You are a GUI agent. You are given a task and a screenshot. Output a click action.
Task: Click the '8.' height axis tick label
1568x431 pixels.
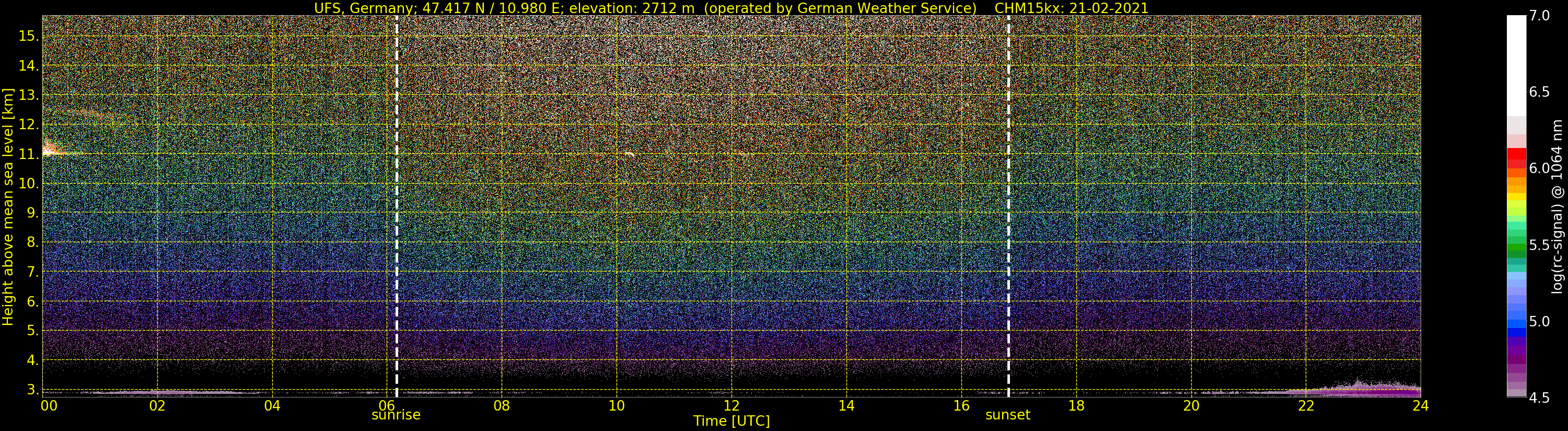[32, 243]
